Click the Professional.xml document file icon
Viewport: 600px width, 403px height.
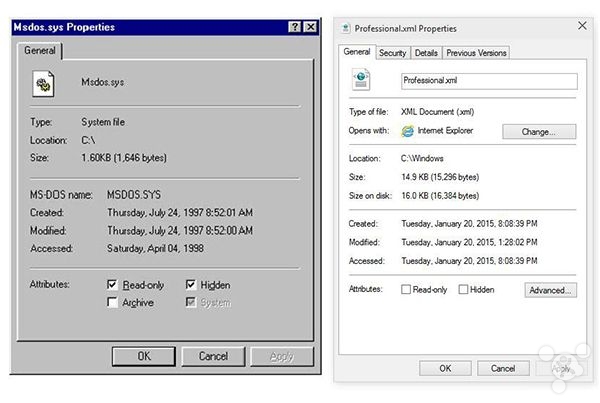coord(361,79)
